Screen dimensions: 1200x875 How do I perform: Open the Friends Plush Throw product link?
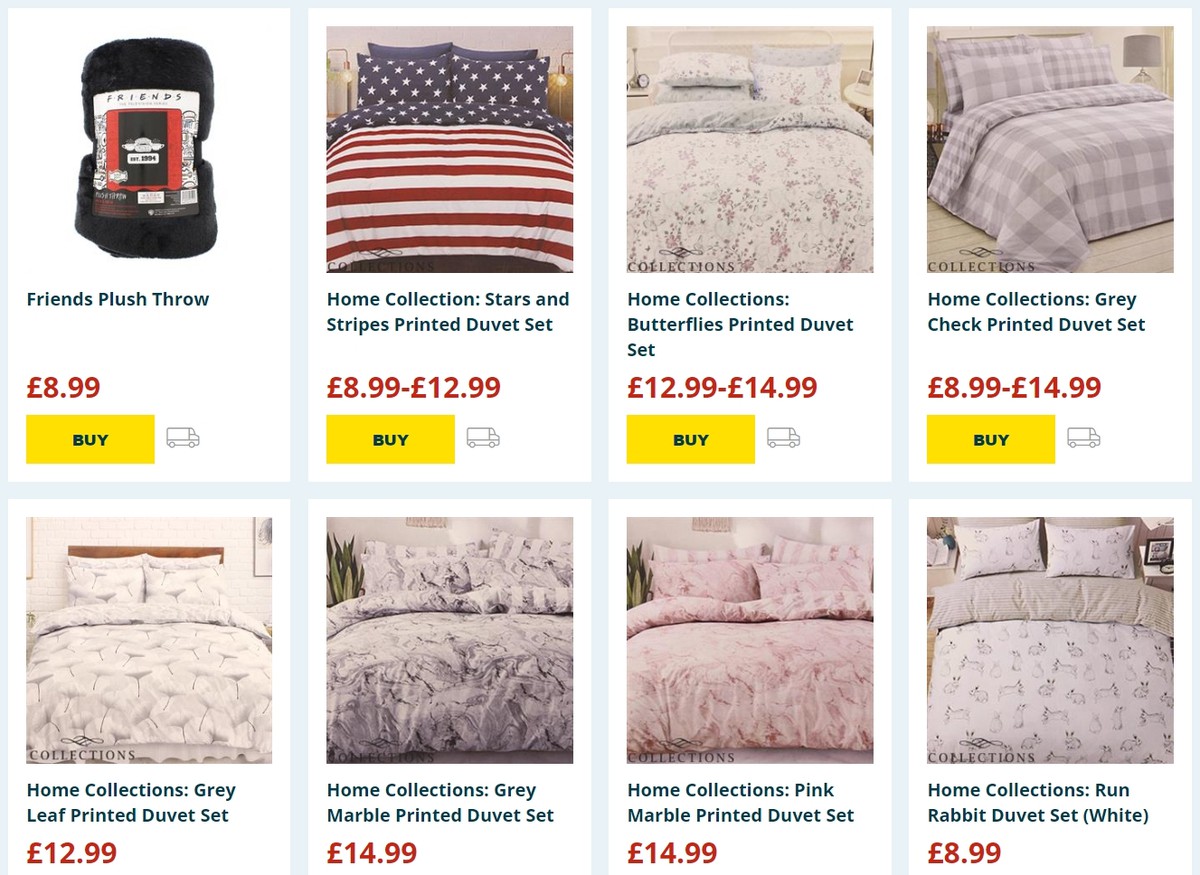coord(117,298)
